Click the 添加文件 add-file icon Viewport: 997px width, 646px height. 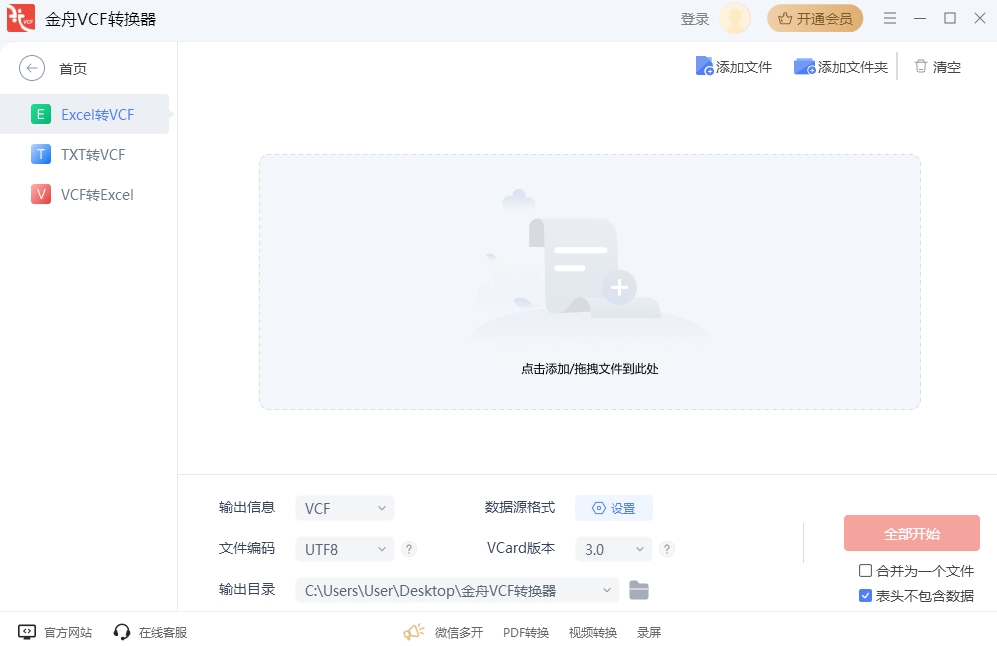[706, 65]
